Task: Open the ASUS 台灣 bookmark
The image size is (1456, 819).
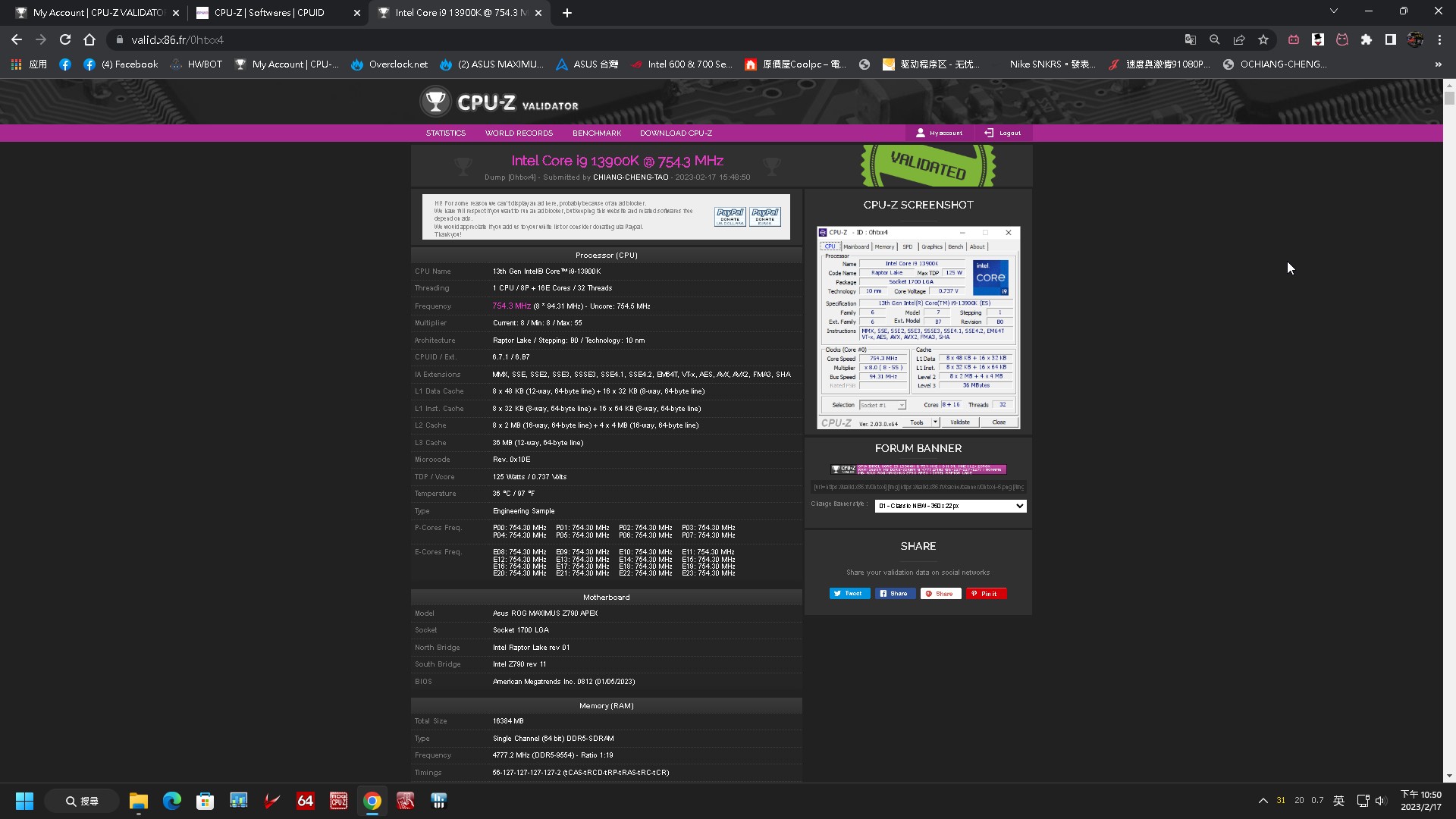Action: (586, 64)
